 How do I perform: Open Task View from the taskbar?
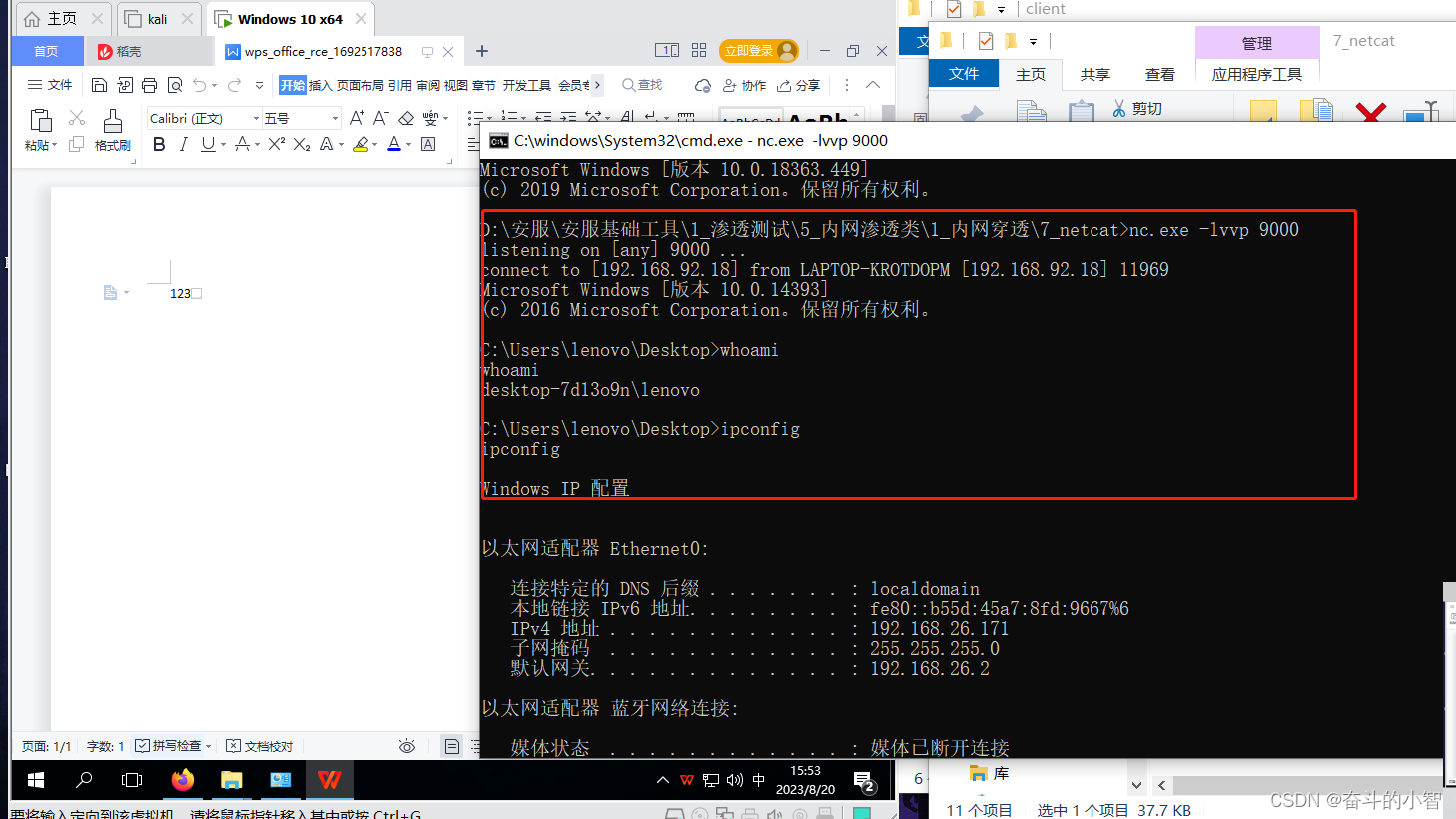[132, 780]
